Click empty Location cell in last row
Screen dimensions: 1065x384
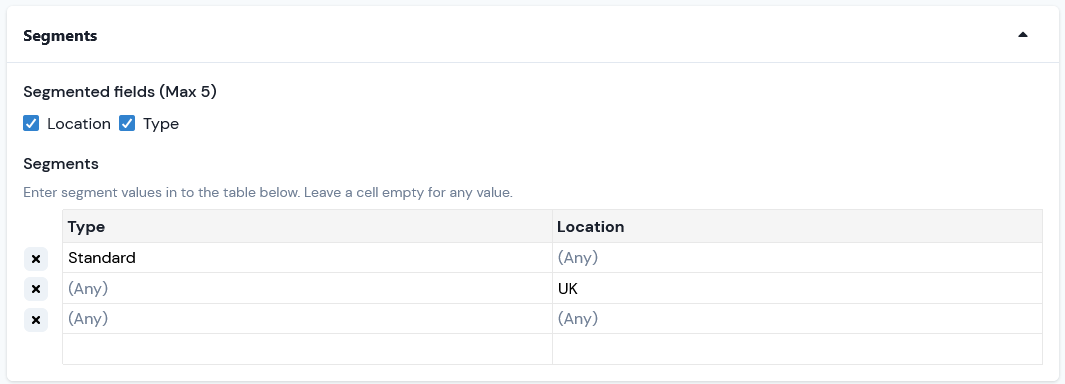(x=797, y=349)
